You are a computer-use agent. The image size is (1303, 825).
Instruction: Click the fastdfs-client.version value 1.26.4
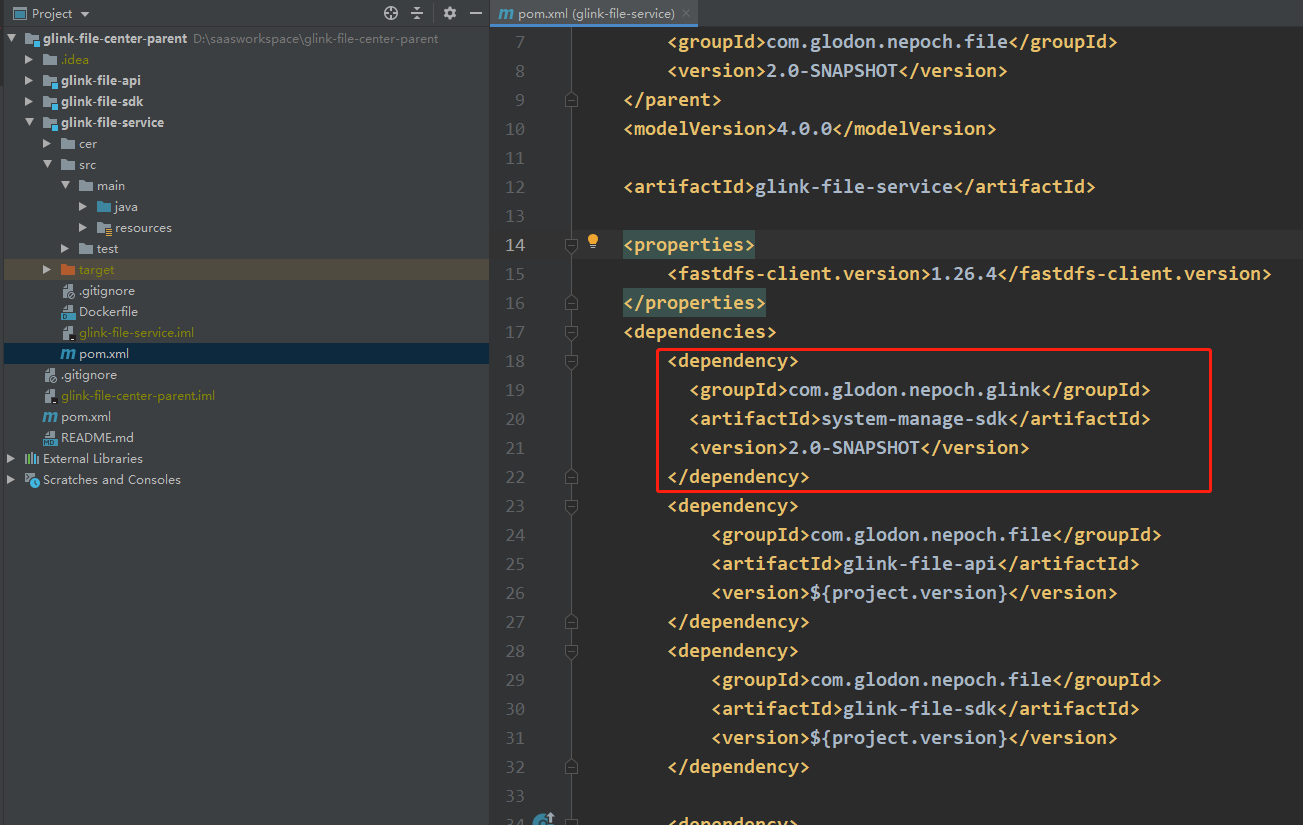964,273
